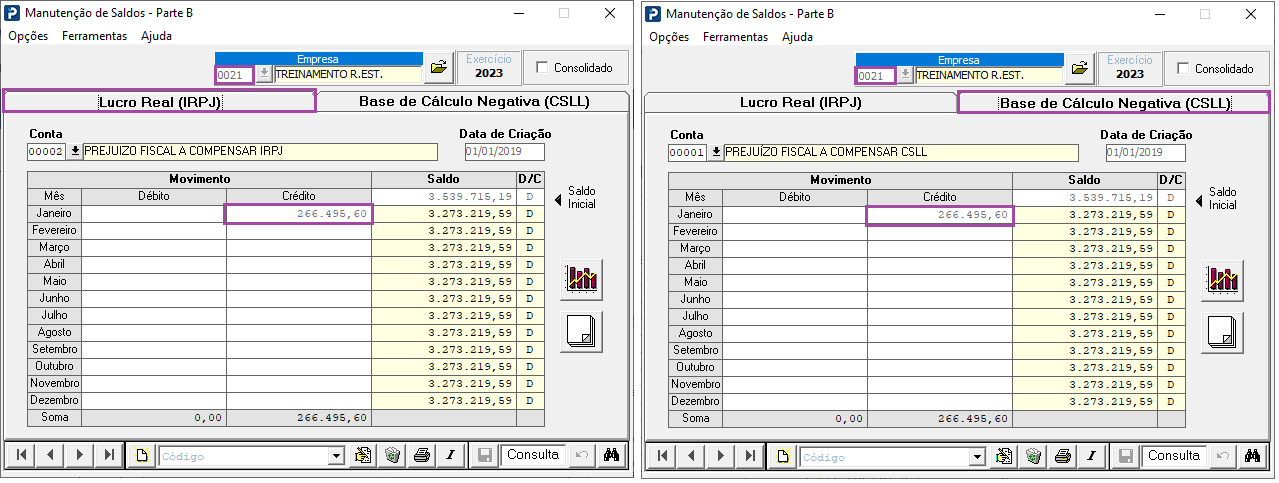Go to next record in right CSLL window
This screenshot has height=483, width=1279.
[720, 455]
